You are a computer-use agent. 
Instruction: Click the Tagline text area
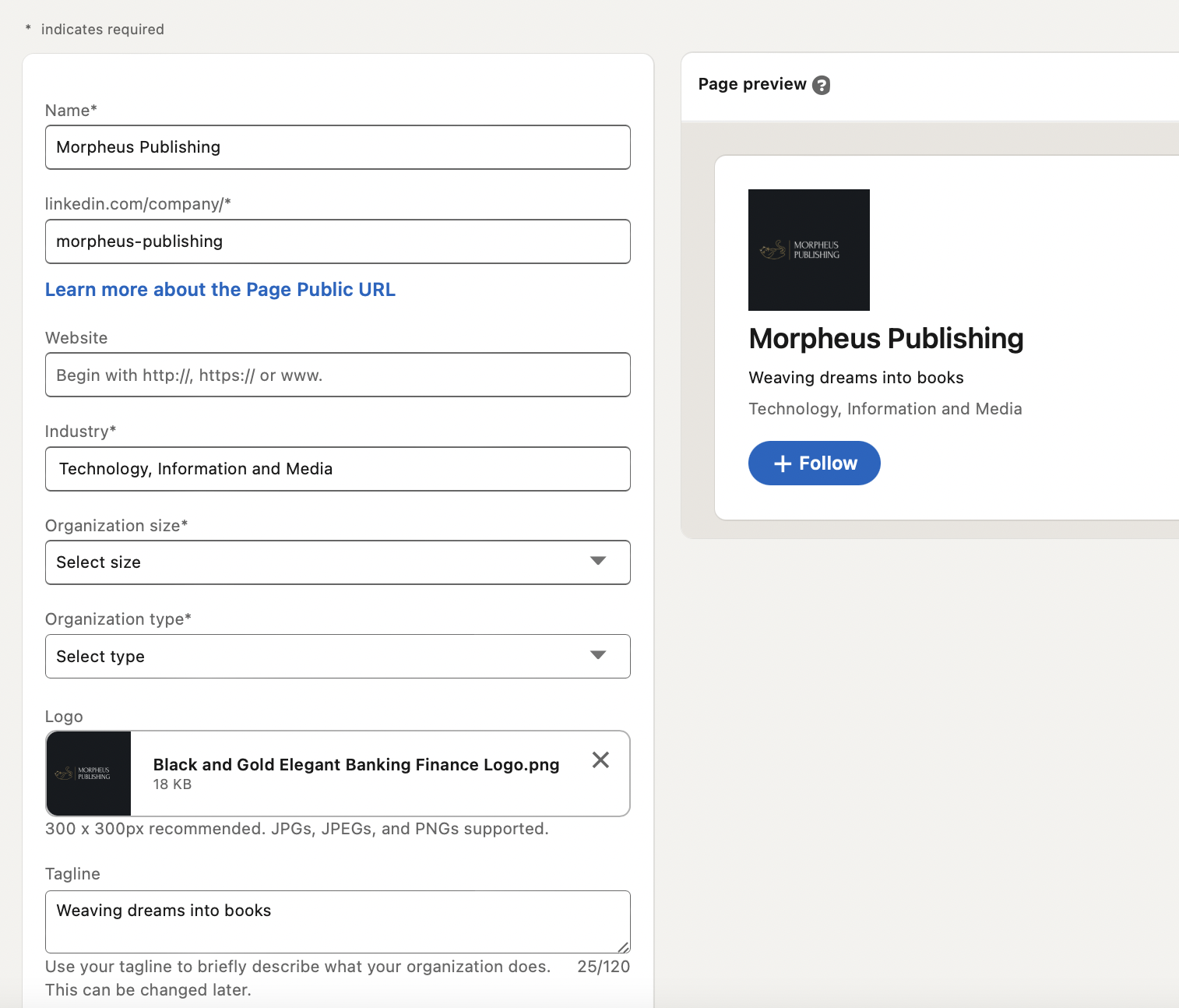click(x=338, y=922)
